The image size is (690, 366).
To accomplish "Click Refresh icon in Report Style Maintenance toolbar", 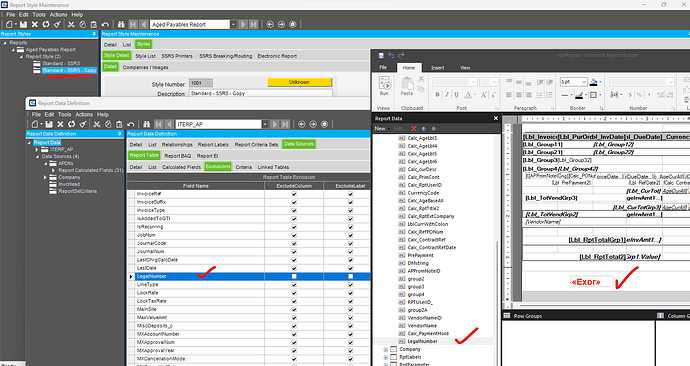I will (x=46, y=24).
